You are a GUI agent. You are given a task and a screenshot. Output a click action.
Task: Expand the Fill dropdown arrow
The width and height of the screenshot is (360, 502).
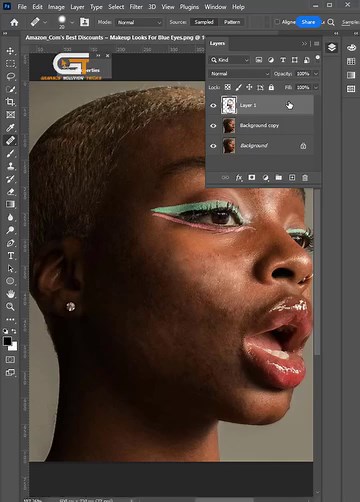(316, 87)
